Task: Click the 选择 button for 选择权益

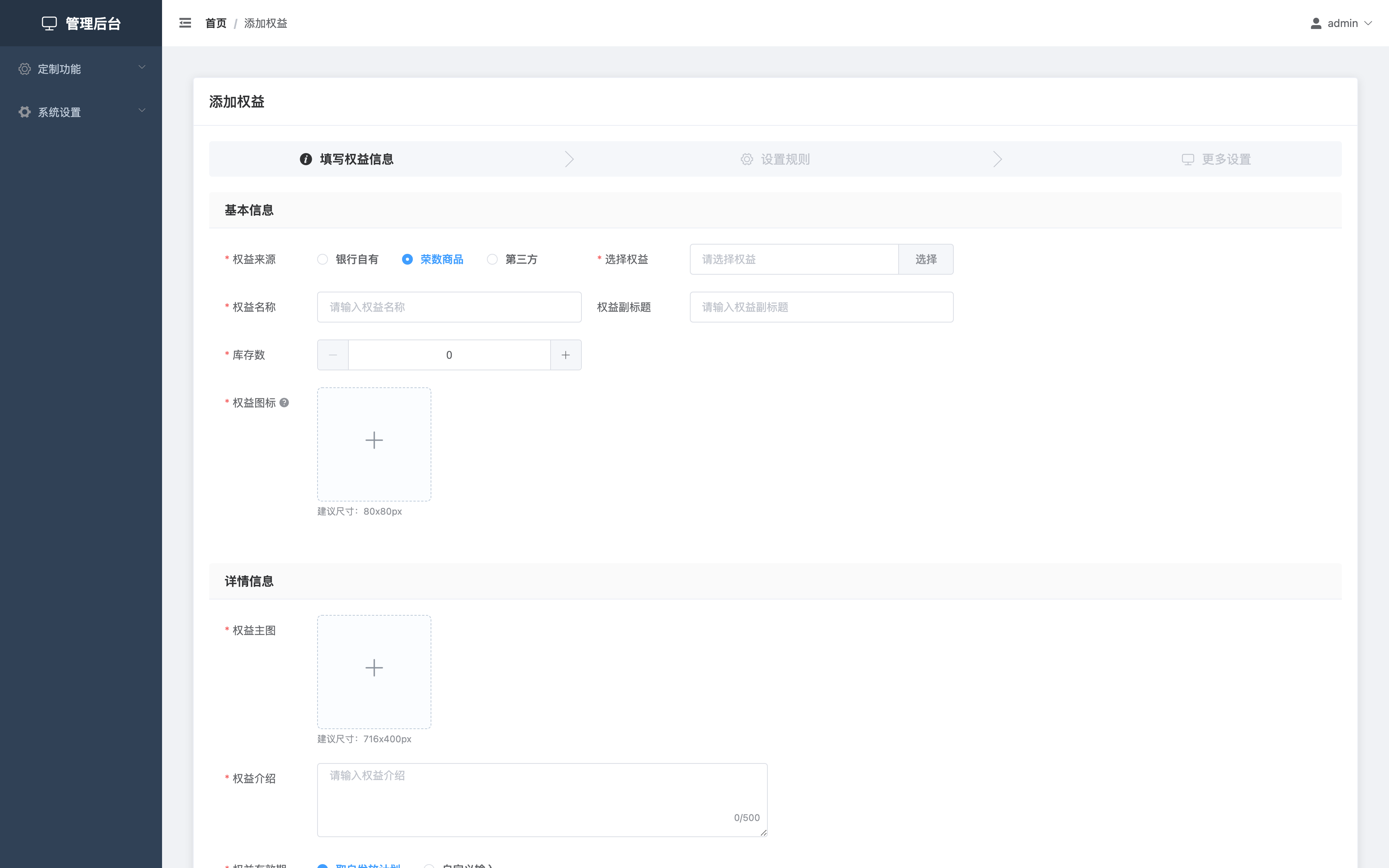Action: tap(926, 260)
